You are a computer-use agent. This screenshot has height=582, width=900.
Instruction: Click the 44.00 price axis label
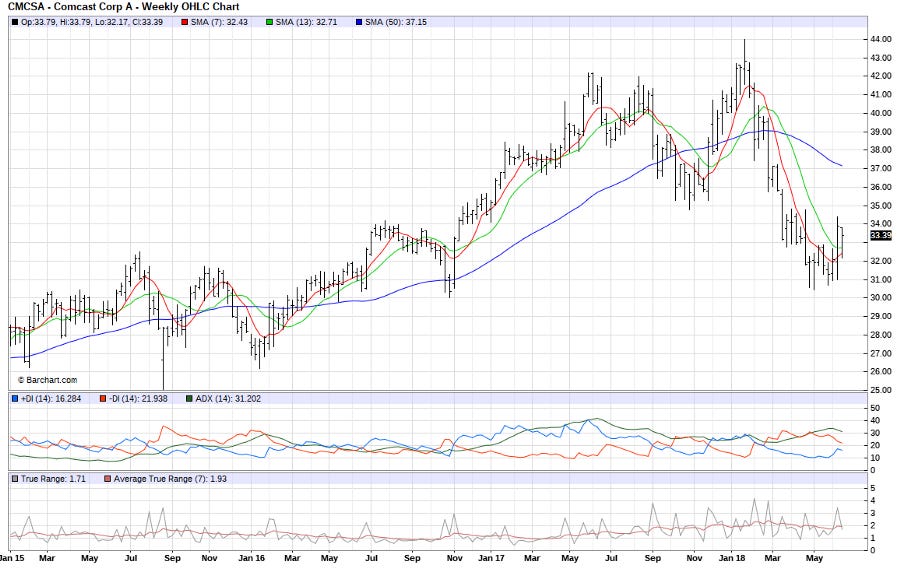(880, 39)
